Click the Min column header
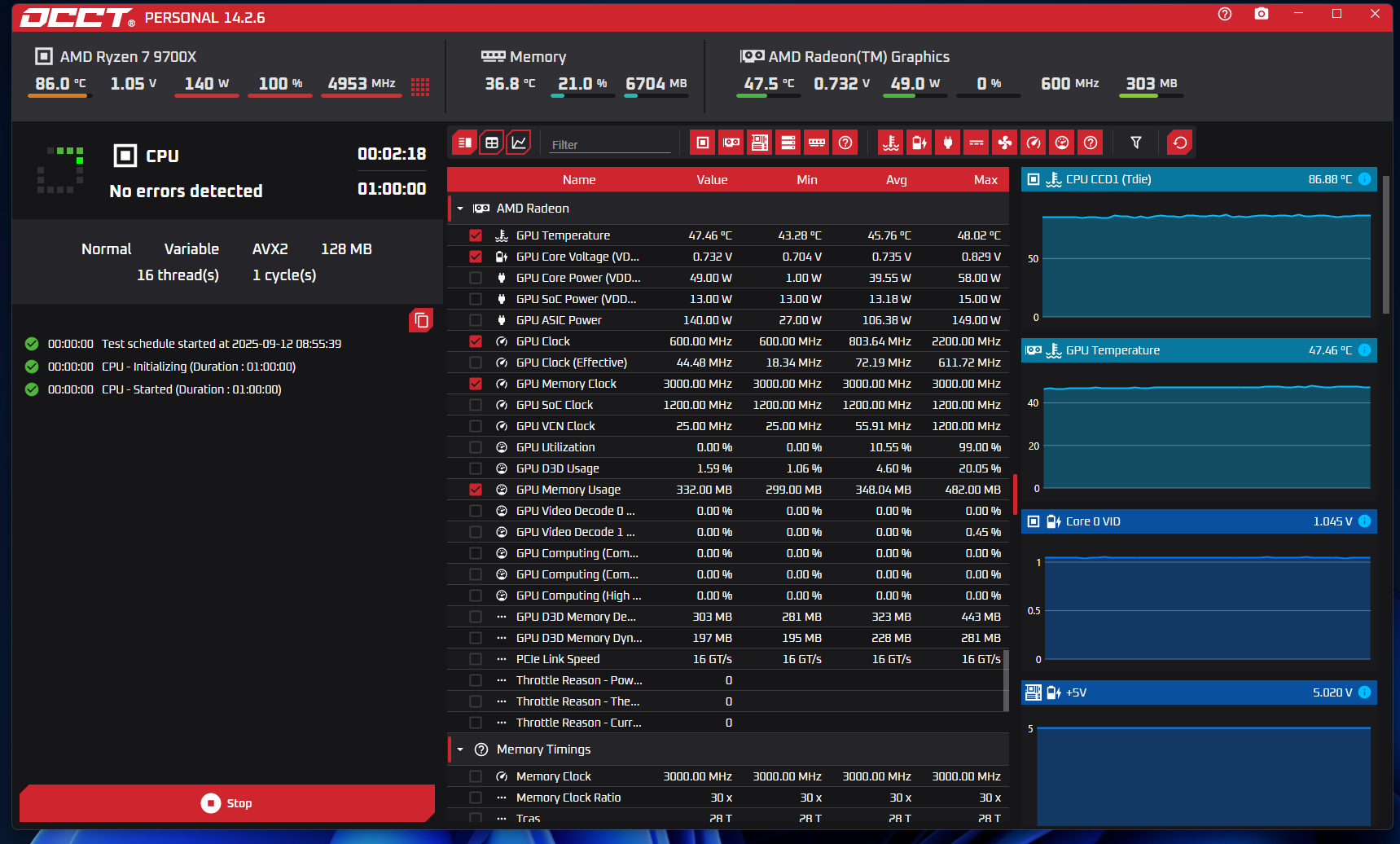Screen dimensions: 1400x844 tap(807, 180)
